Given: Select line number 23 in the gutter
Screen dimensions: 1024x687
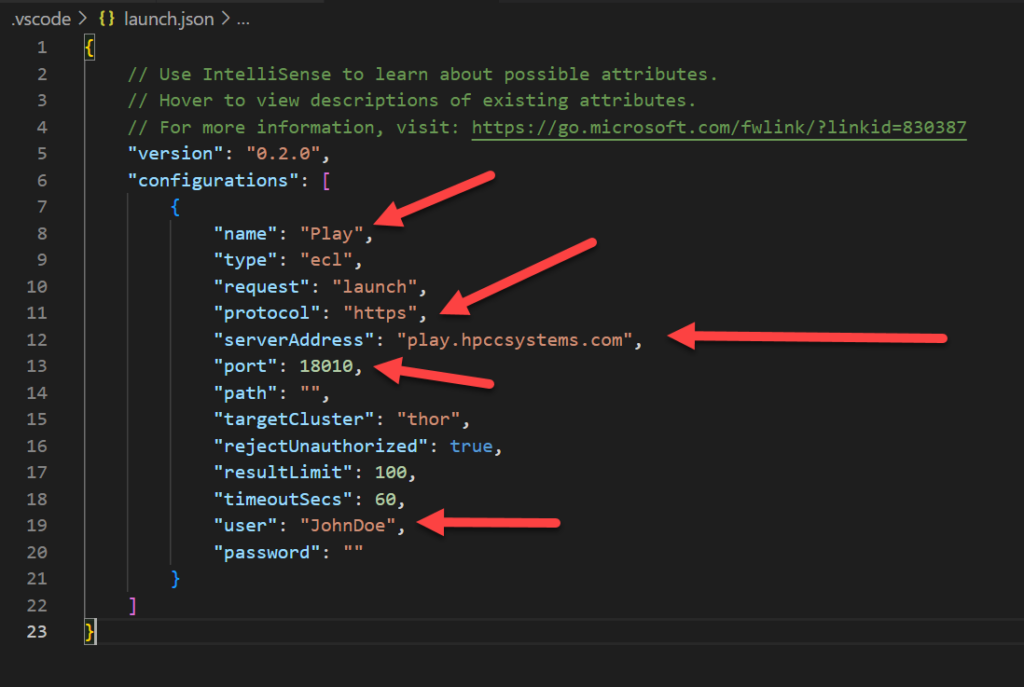Looking at the screenshot, I should click(37, 631).
